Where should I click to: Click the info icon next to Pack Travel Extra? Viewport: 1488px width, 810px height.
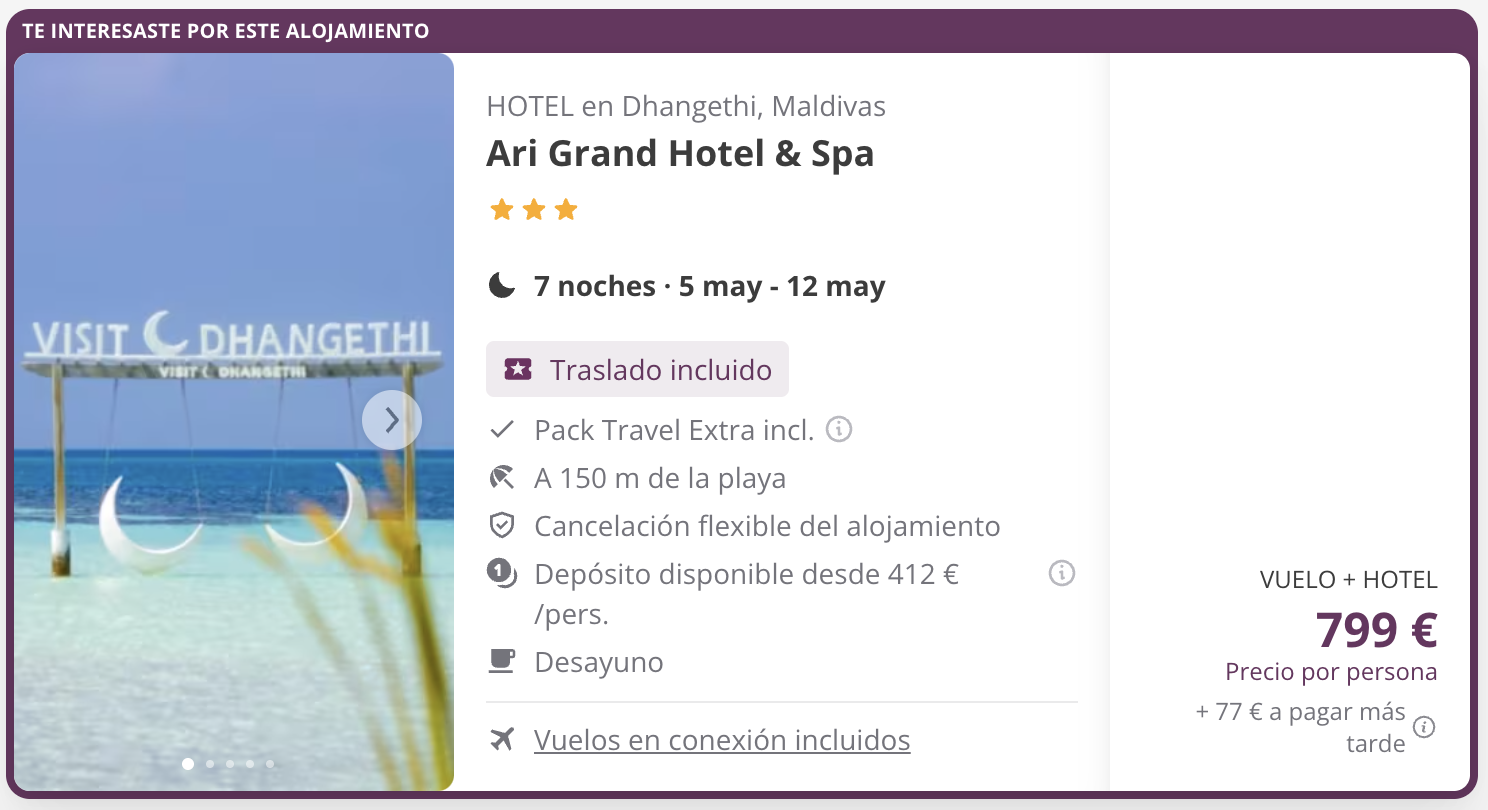point(839,430)
